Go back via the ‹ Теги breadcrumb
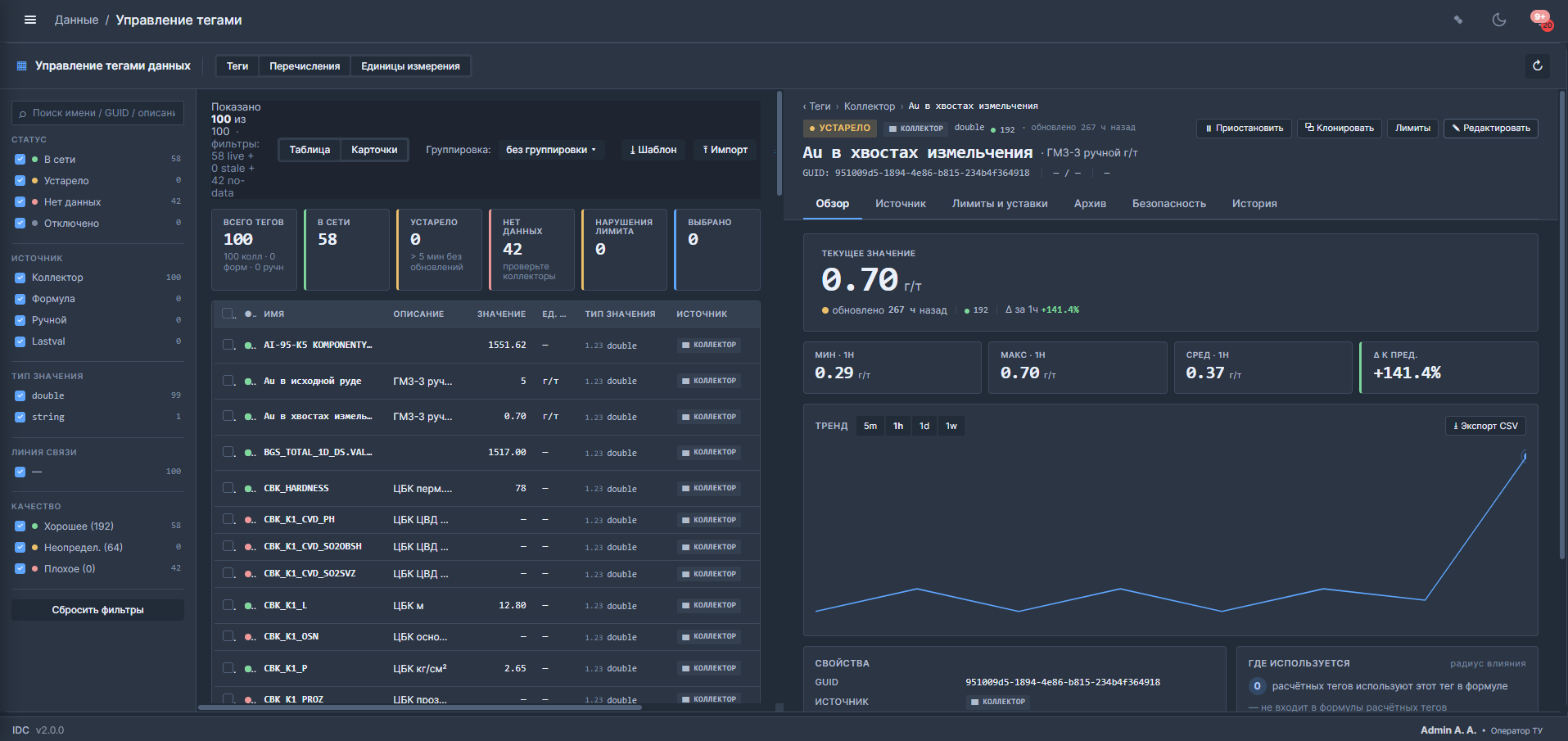Viewport: 1568px width, 741px height. coord(816,106)
